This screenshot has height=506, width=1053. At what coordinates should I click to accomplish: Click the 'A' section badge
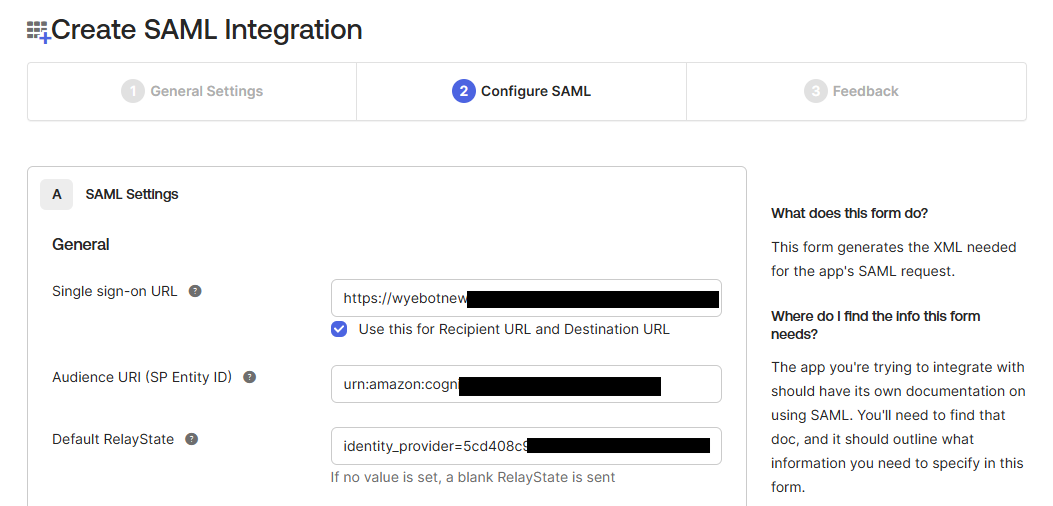[56, 194]
